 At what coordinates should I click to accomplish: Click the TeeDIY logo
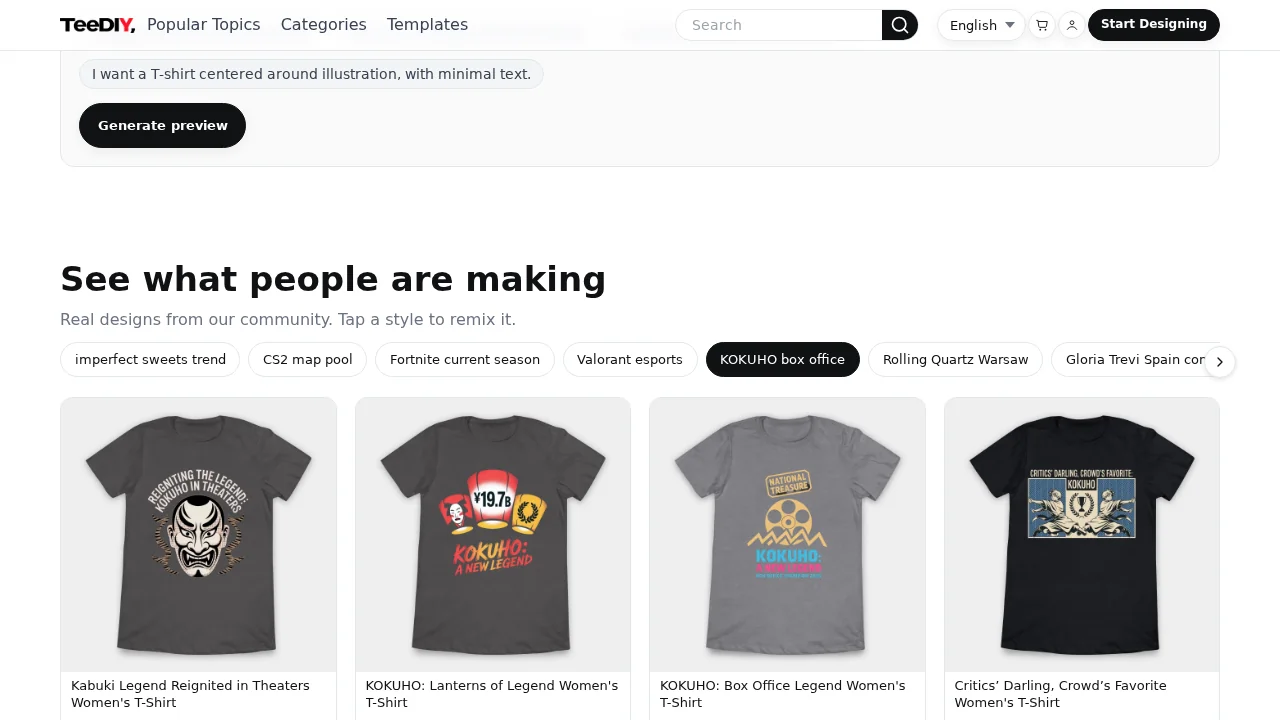(96, 25)
